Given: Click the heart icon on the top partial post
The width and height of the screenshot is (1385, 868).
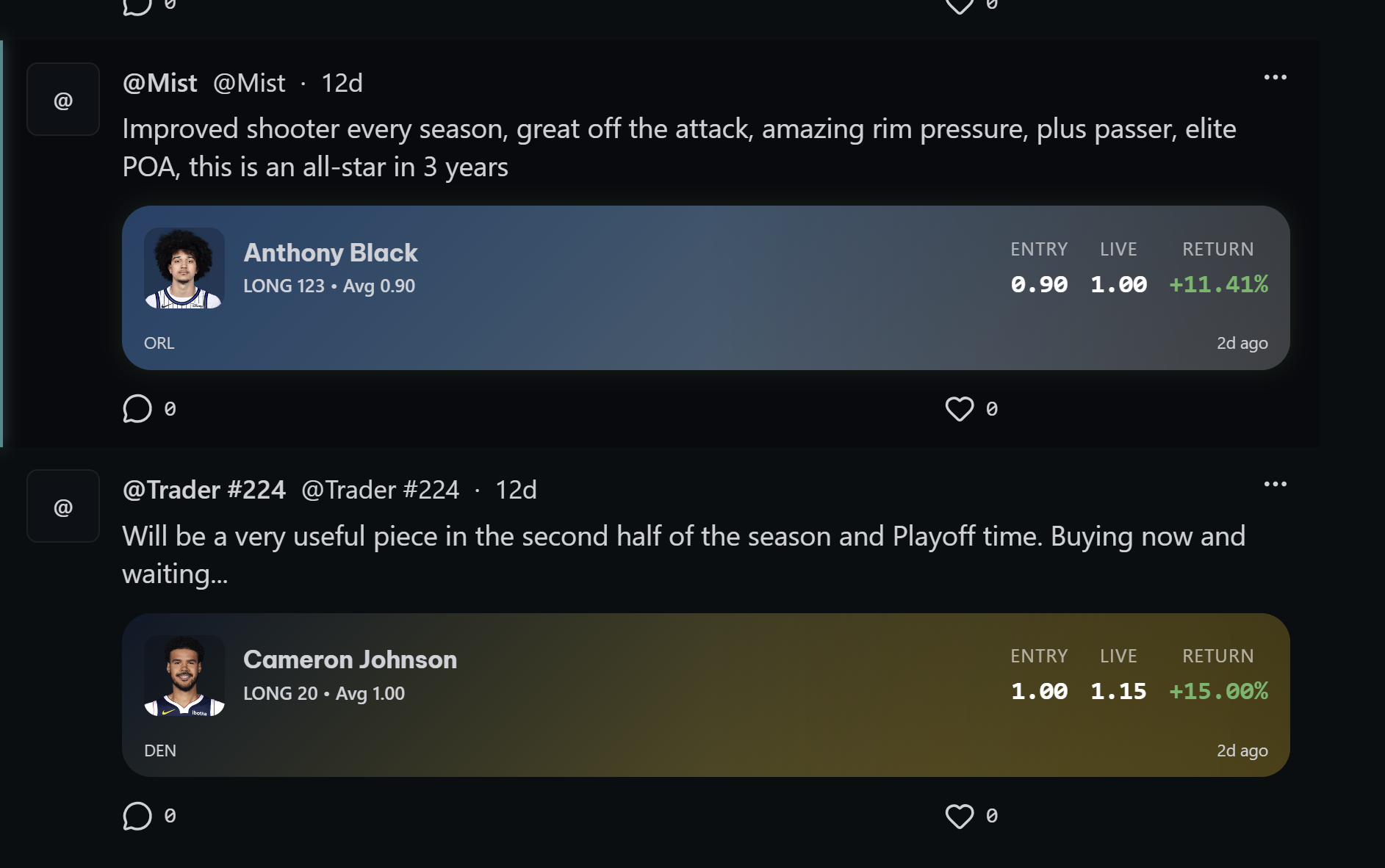Looking at the screenshot, I should pos(959,6).
